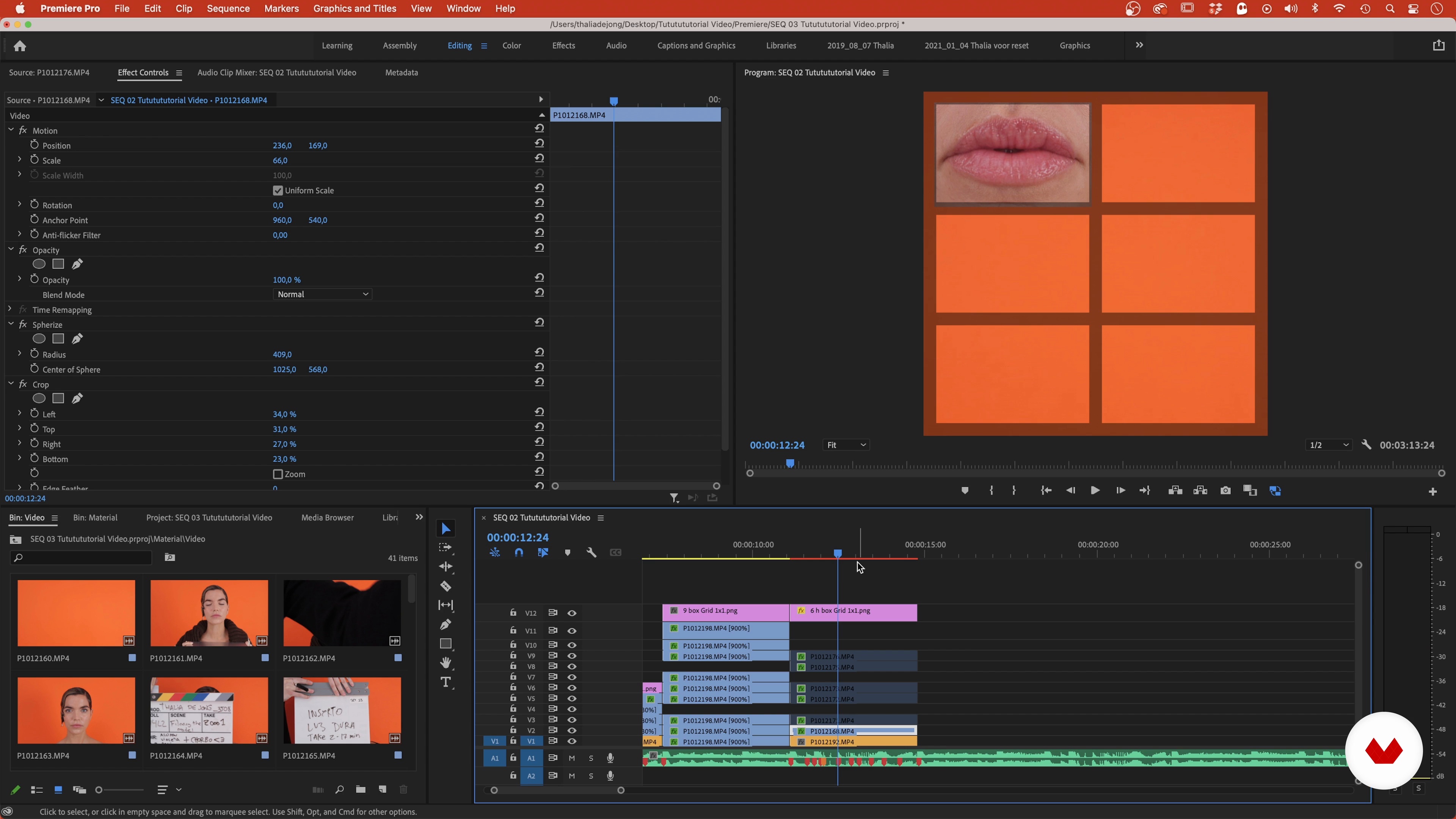Toggle V1 track output eye
Viewport: 1456px width, 819px height.
coord(572,741)
